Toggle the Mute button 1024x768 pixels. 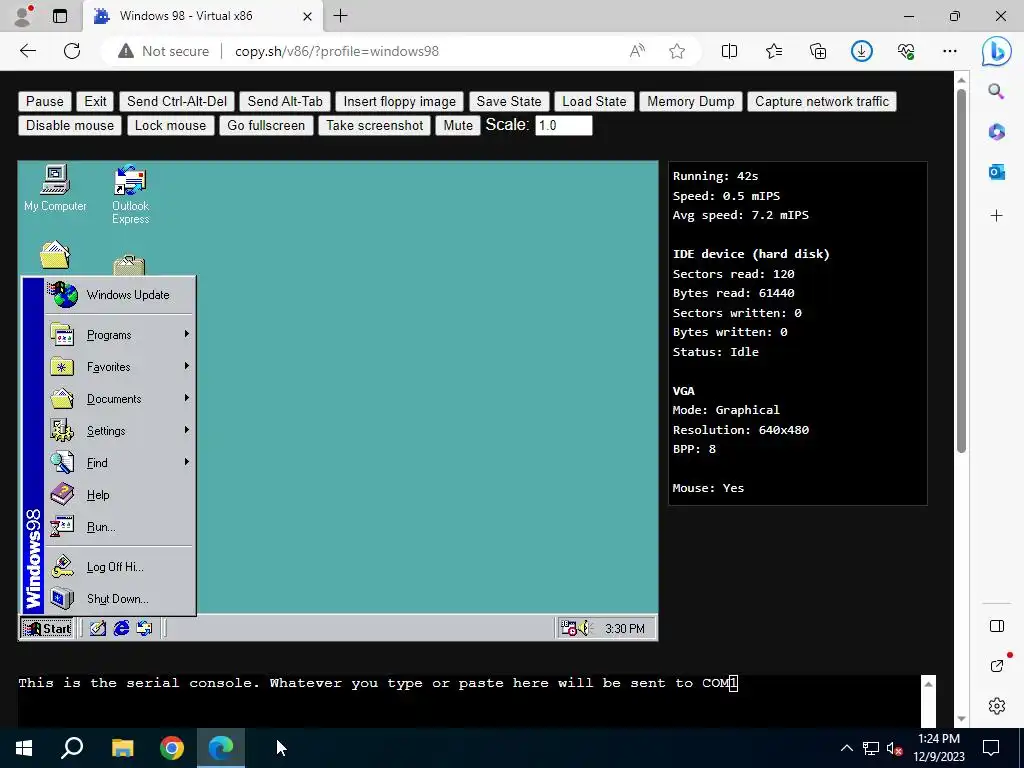(458, 125)
